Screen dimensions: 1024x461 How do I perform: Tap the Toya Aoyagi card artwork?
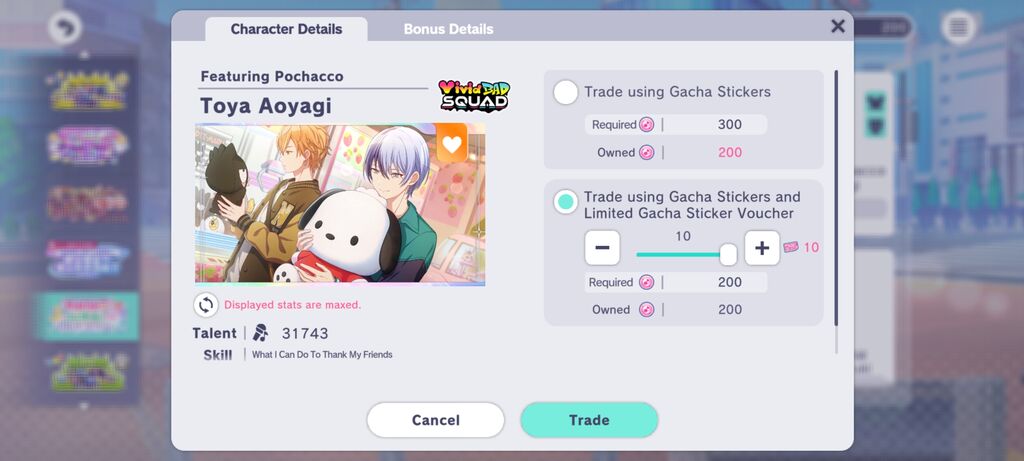pos(340,204)
